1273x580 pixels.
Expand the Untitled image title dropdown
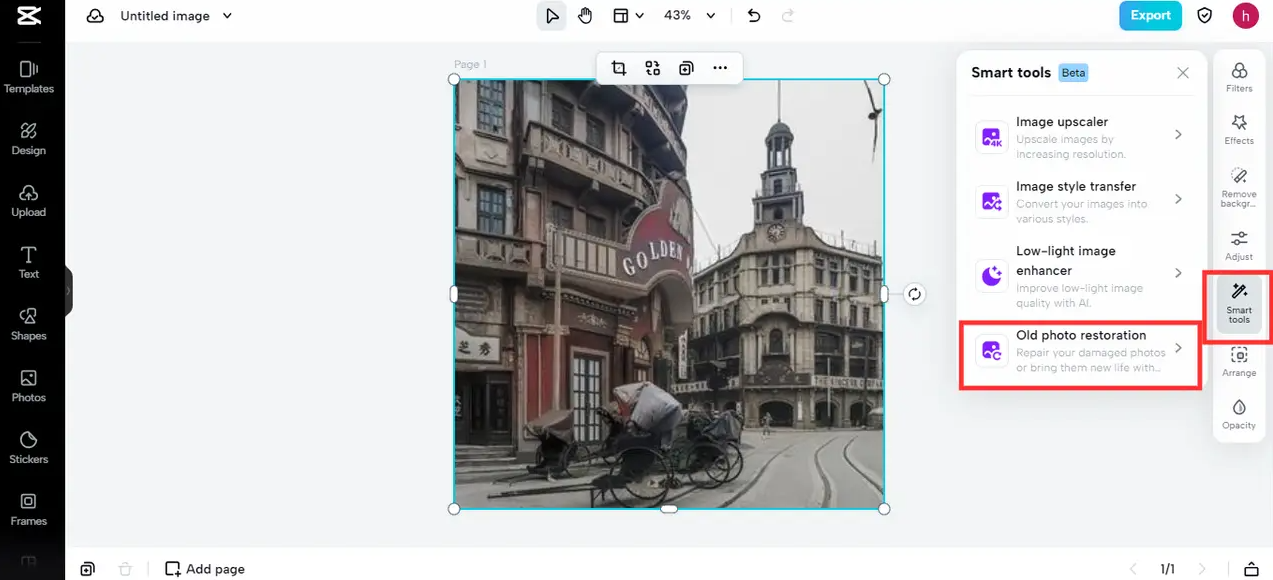click(227, 16)
